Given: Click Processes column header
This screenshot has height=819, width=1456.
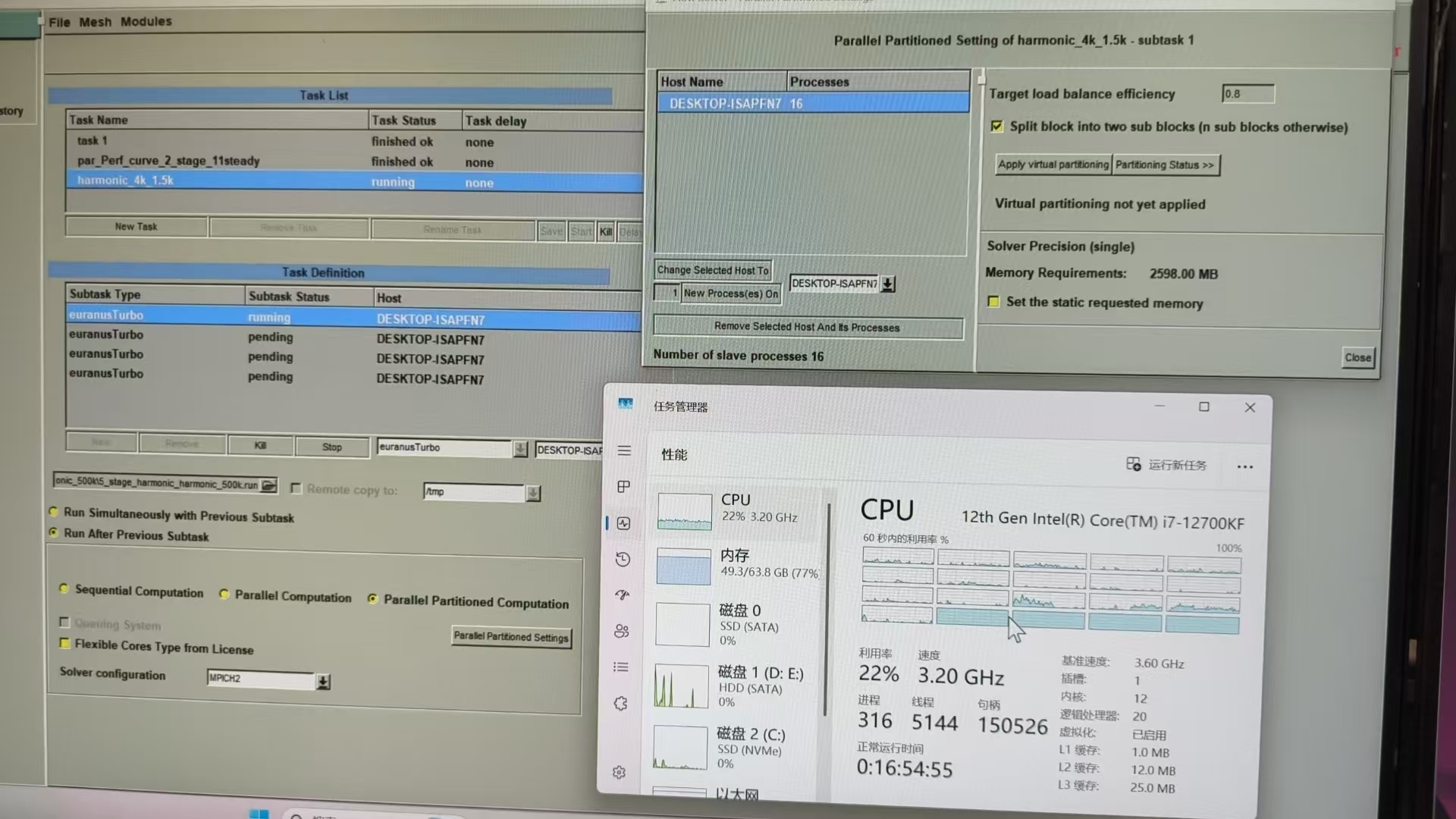Looking at the screenshot, I should (x=877, y=81).
